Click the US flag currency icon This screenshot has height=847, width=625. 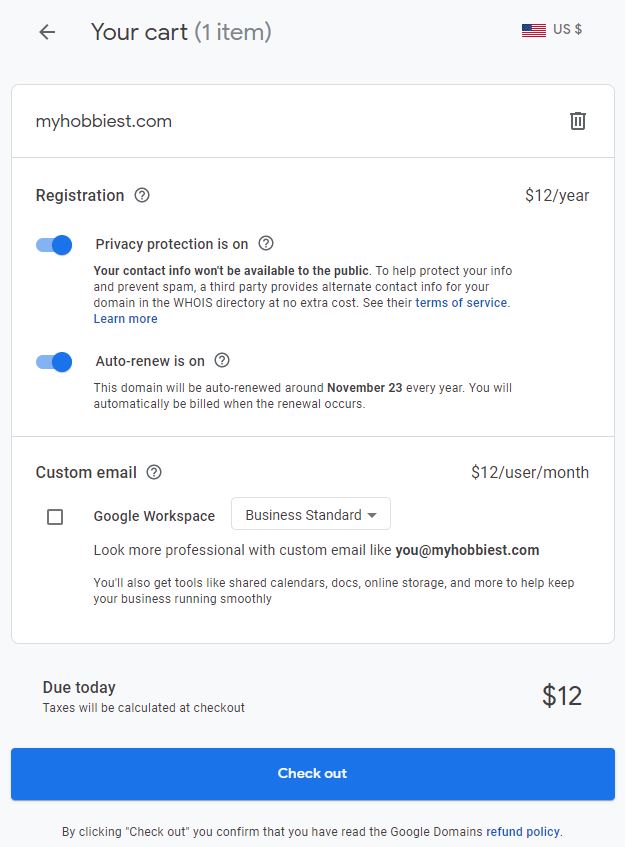point(534,30)
